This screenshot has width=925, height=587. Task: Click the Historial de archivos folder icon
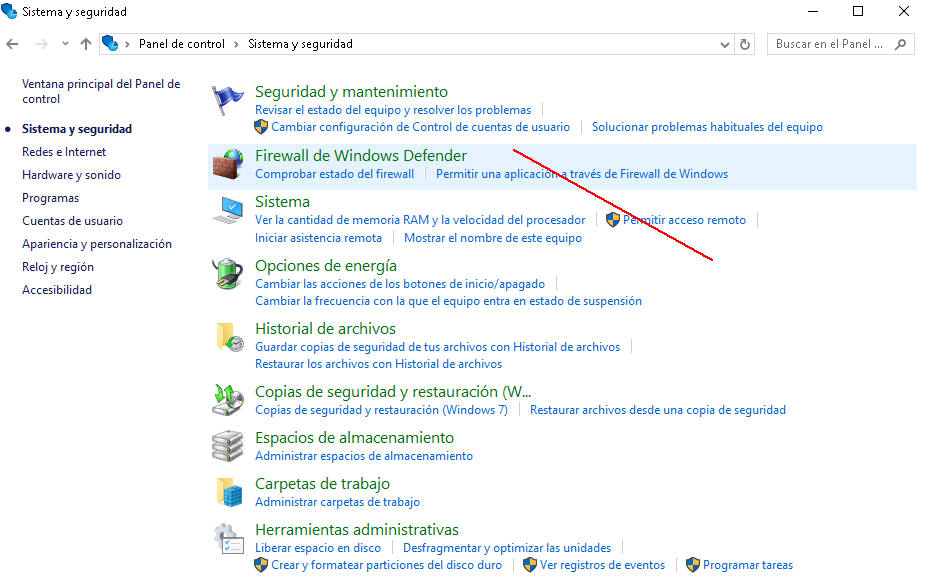(229, 337)
